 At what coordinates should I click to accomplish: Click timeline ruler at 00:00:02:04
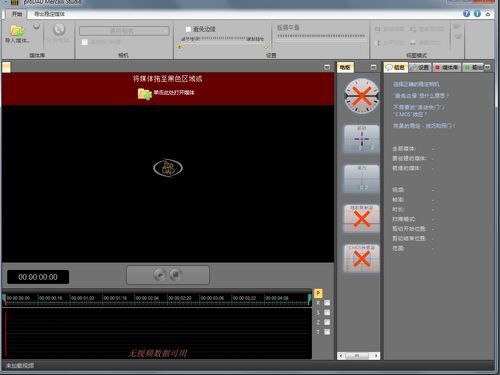tap(147, 298)
